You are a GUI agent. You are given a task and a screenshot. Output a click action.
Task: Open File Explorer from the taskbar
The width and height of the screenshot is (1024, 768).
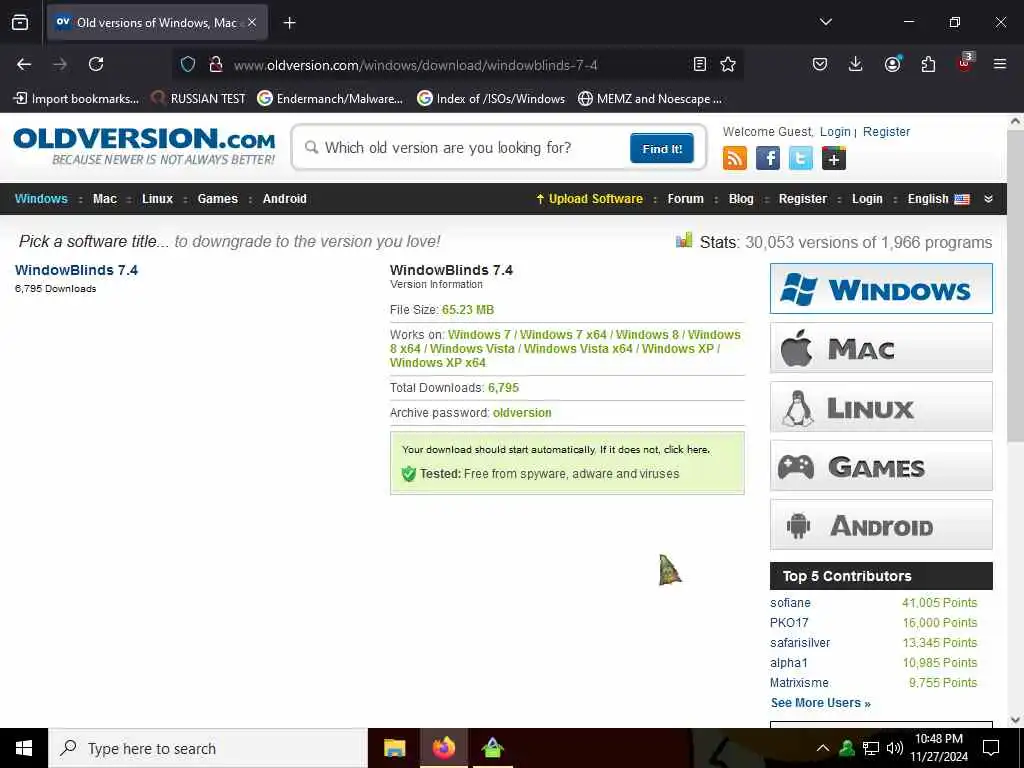(x=394, y=748)
